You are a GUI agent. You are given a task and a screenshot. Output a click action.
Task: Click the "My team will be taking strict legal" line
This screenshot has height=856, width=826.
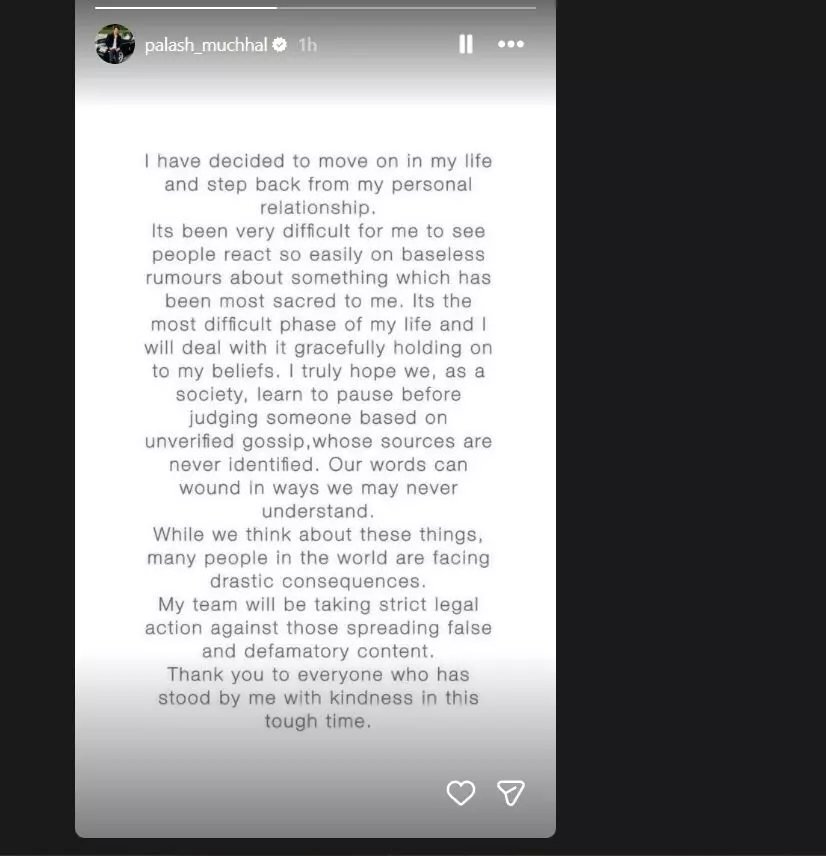(318, 604)
